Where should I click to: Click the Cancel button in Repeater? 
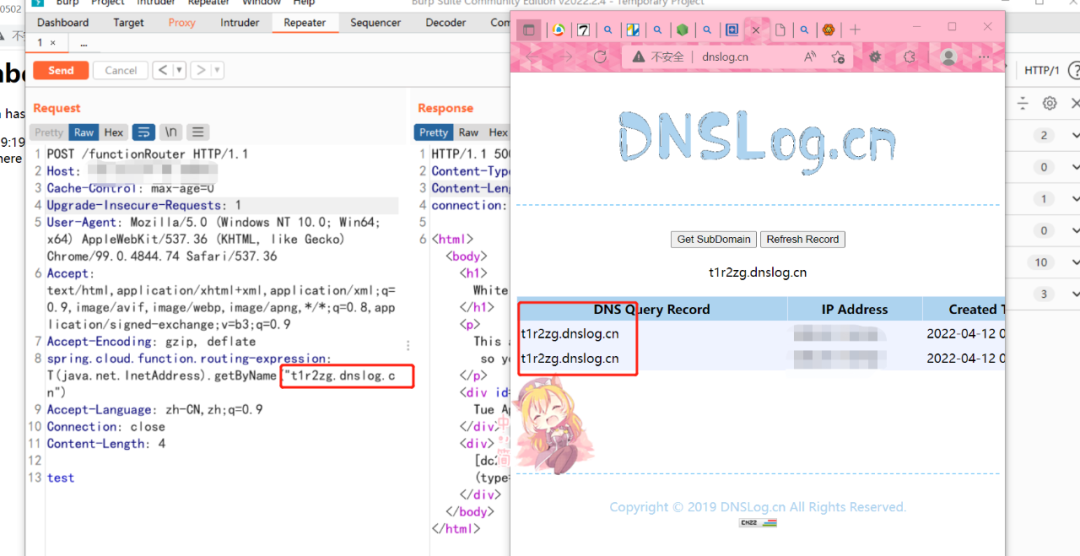coord(121,70)
